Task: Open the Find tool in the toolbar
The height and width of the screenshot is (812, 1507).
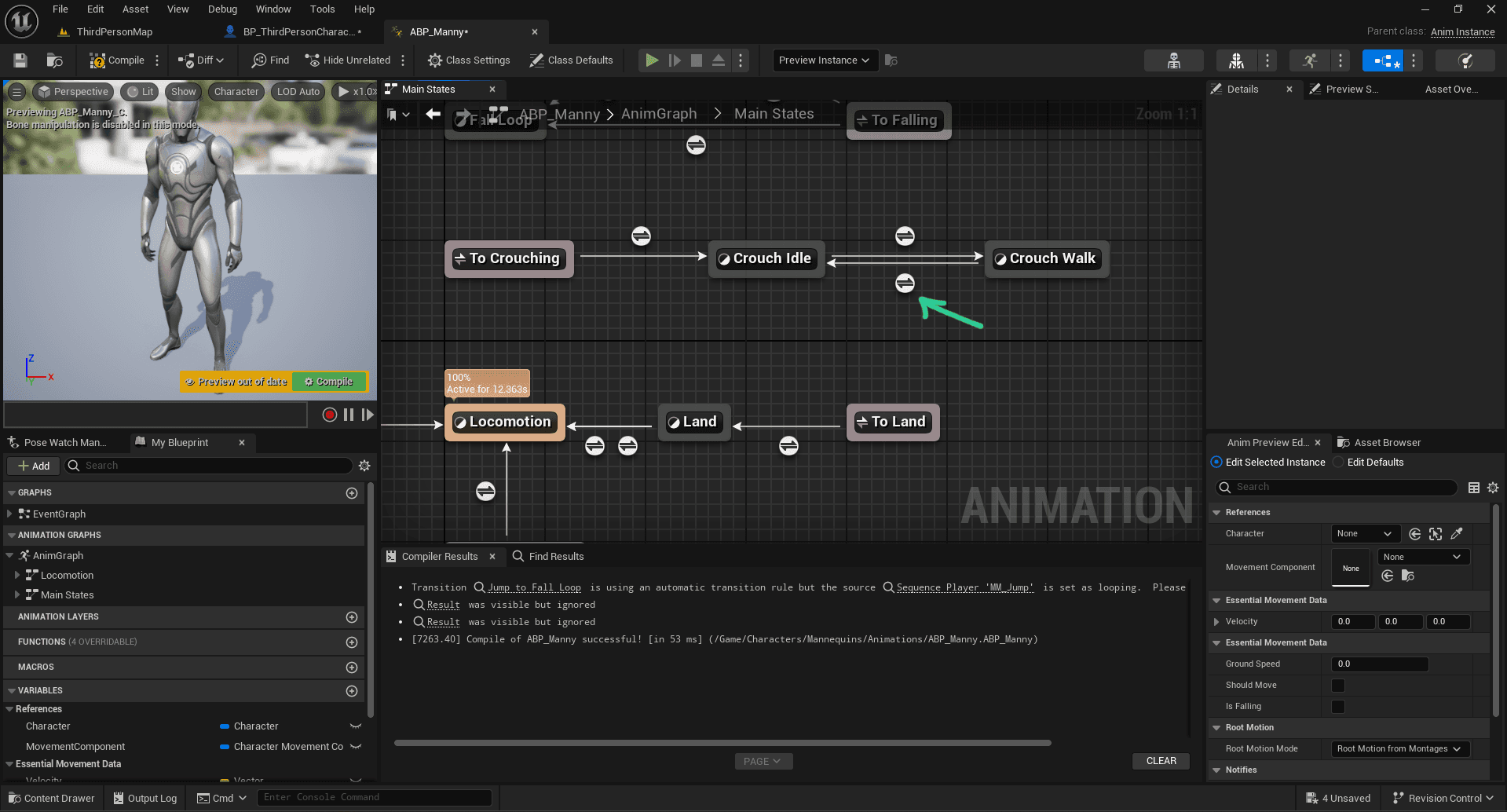Action: [x=270, y=60]
